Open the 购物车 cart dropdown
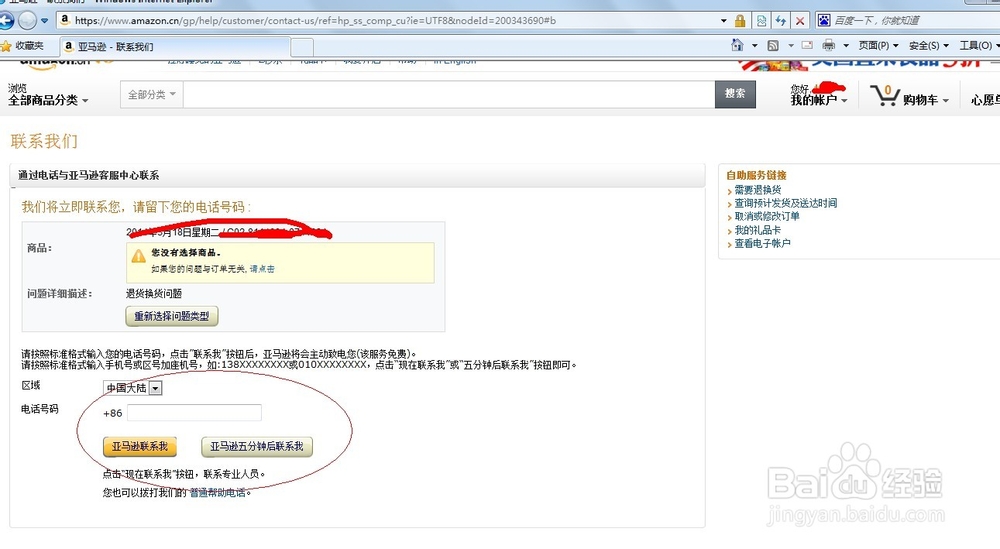This screenshot has height=549, width=1000. pyautogui.click(x=925, y=100)
